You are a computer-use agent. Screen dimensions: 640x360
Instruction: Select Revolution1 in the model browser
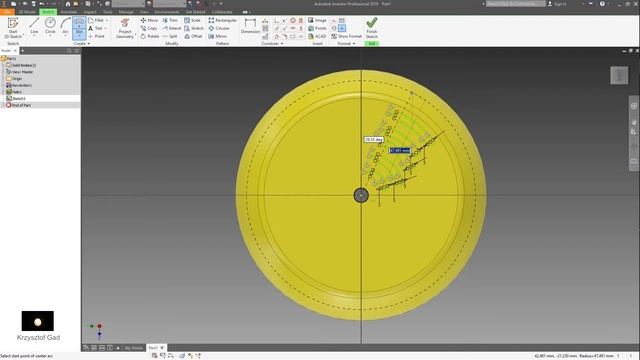pos(19,85)
